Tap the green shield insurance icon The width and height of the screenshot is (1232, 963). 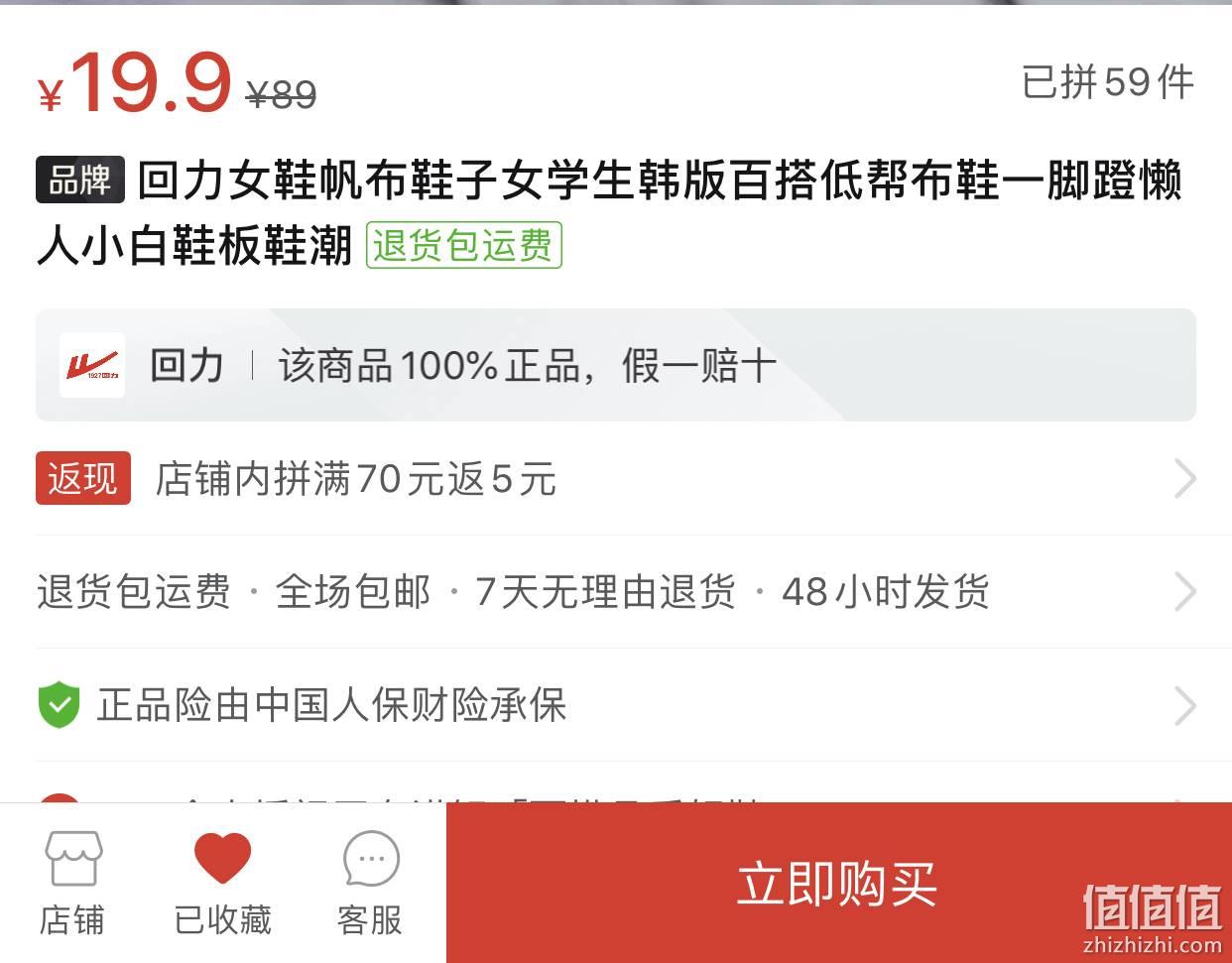pos(59,705)
